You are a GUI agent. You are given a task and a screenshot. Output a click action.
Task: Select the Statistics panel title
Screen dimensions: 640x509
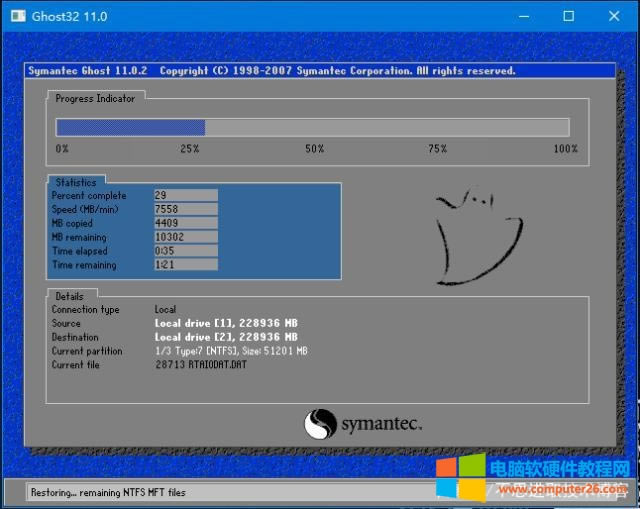(x=76, y=182)
